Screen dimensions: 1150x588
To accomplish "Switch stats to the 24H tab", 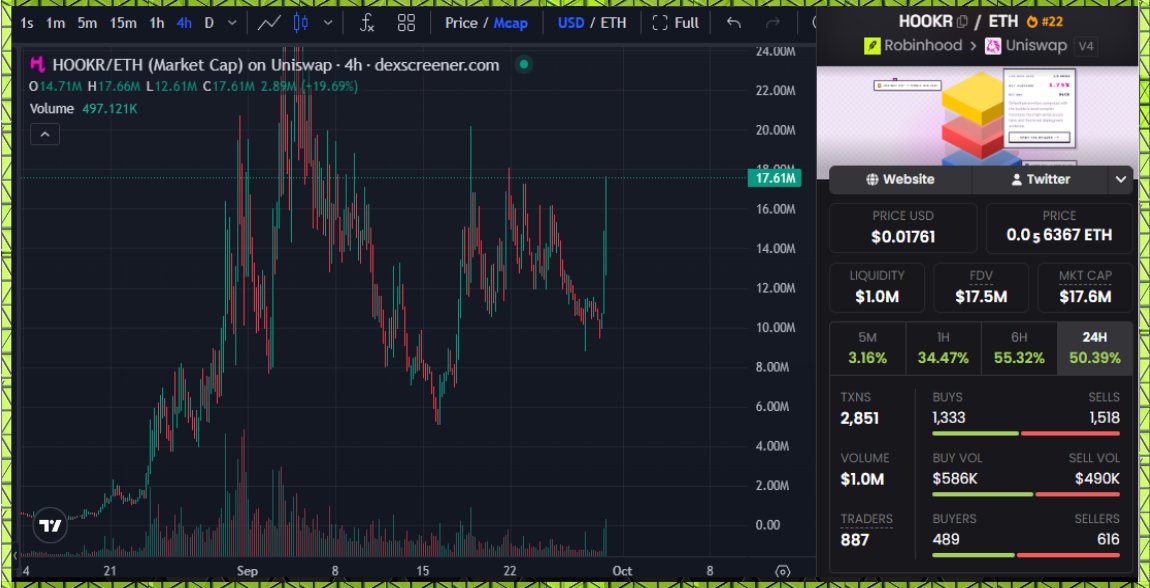I will pyautogui.click(x=1094, y=348).
